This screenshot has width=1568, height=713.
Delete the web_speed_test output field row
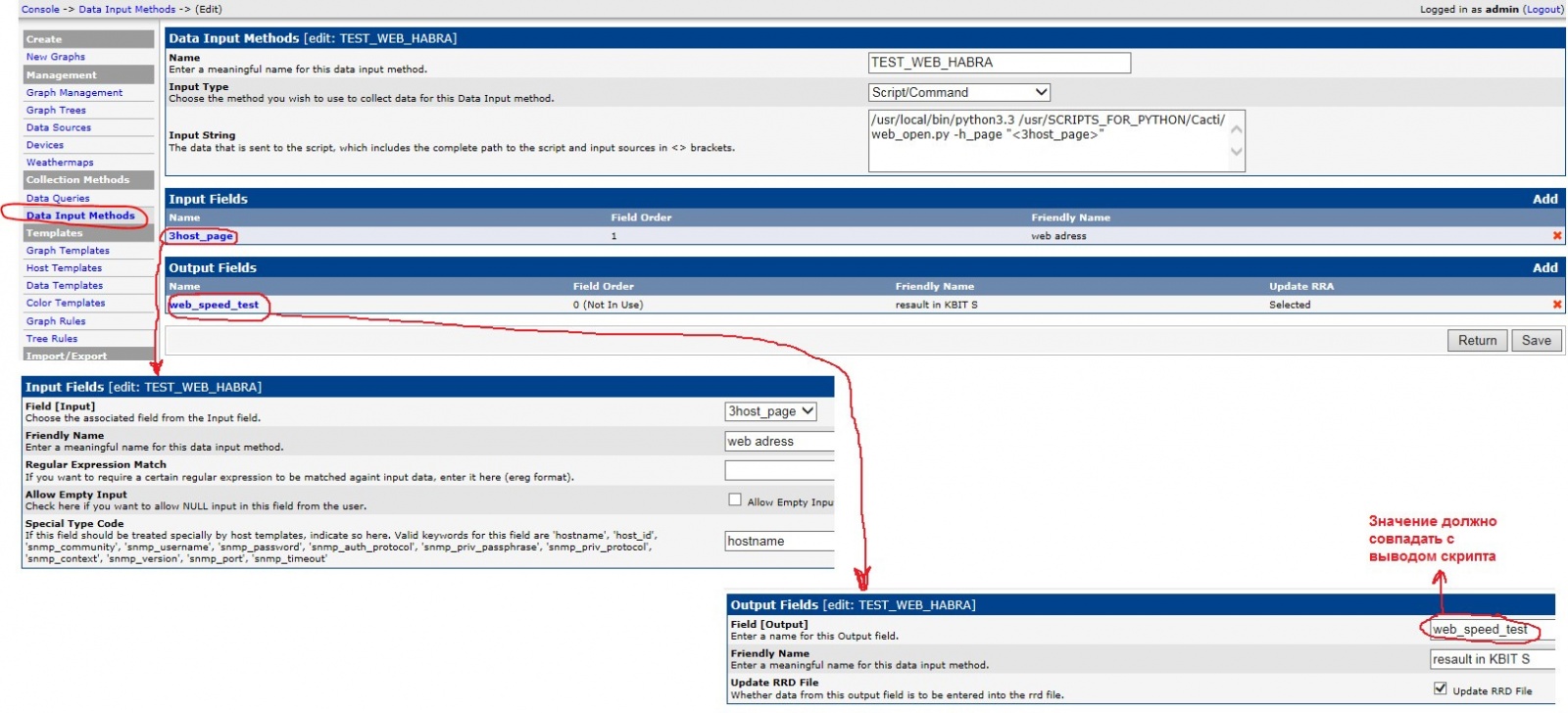1557,305
